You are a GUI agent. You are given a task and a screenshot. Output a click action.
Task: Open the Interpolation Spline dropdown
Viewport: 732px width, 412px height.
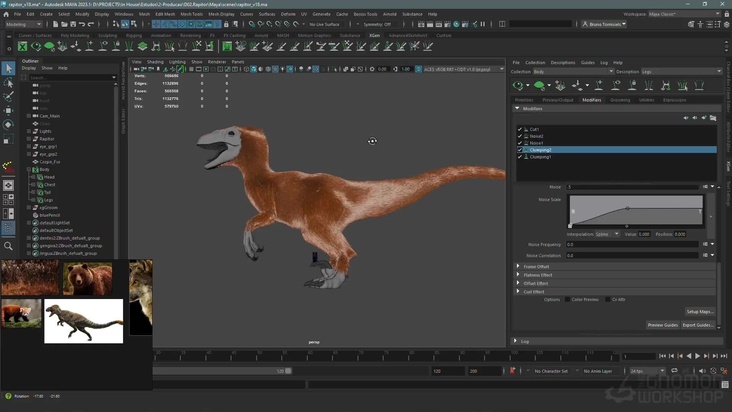(607, 234)
